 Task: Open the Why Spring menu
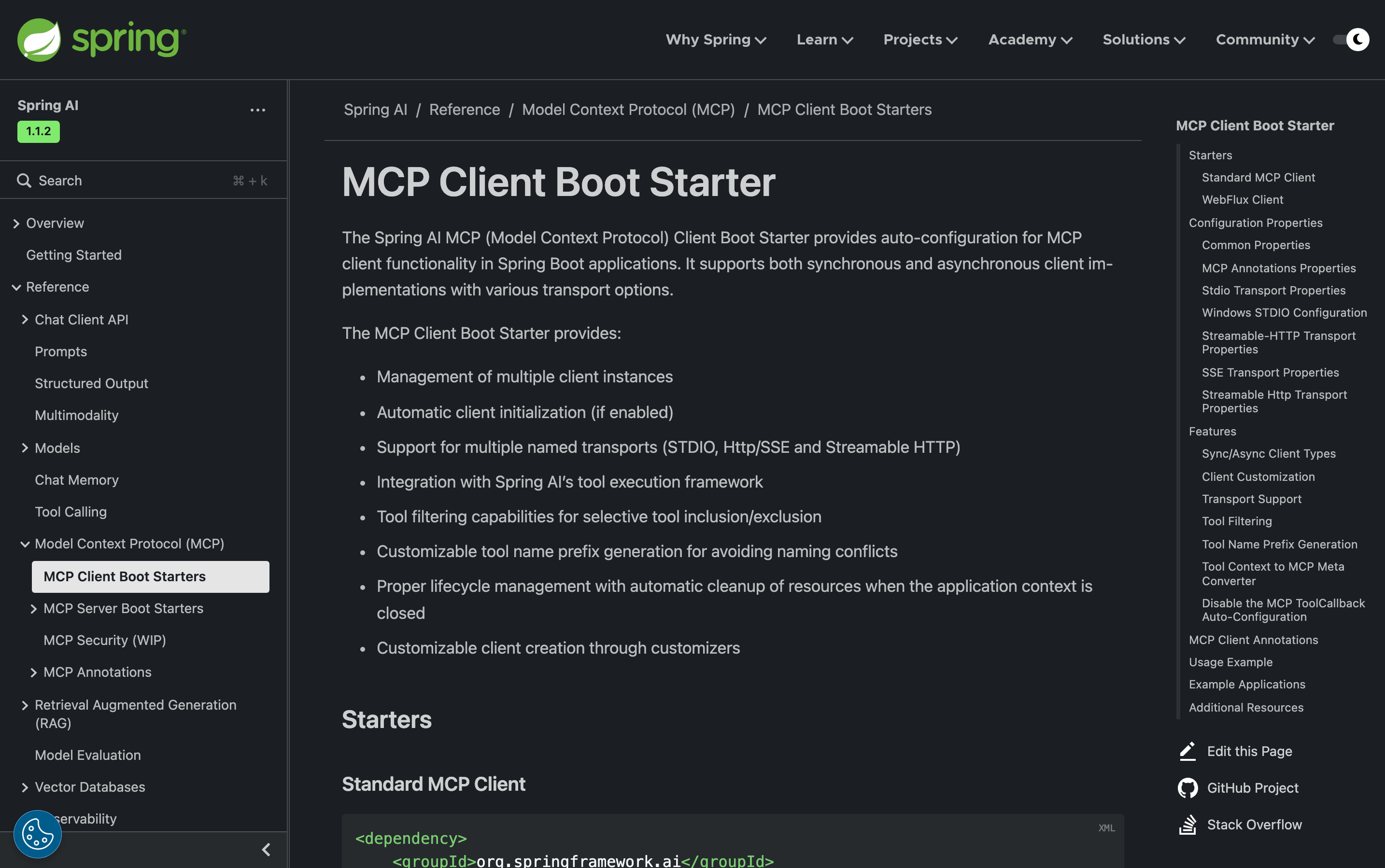pyautogui.click(x=716, y=40)
